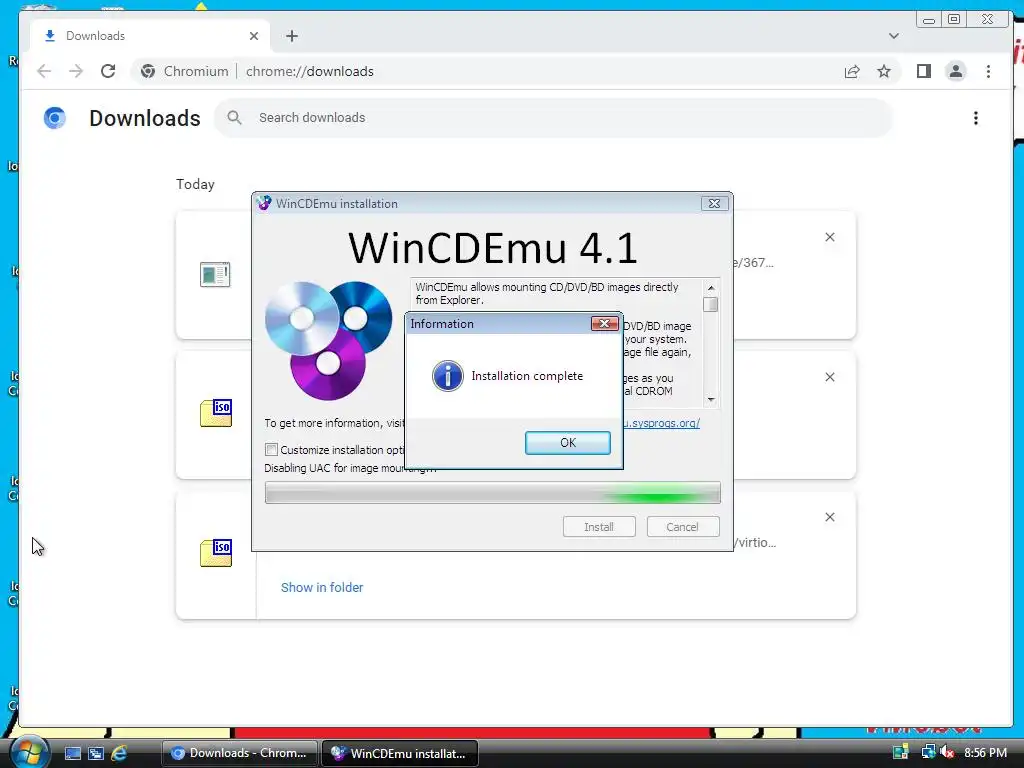Click the WinCDEmu three-discs logo image
1024x768 pixels.
328,340
